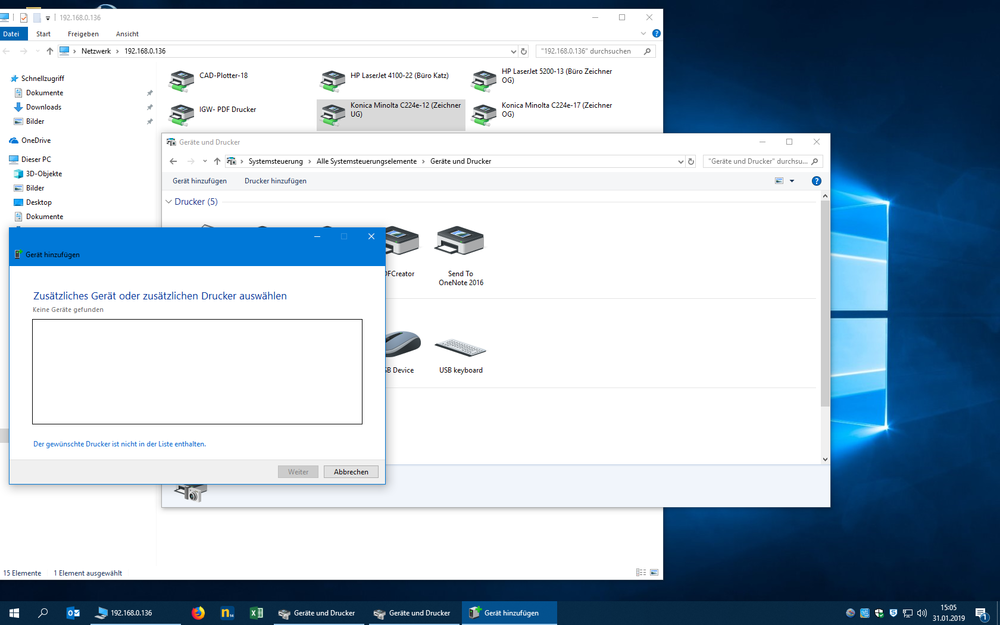1000x625 pixels.
Task: Click 'Der gewünschte Drucker ist nicht' link
Action: [x=120, y=443]
